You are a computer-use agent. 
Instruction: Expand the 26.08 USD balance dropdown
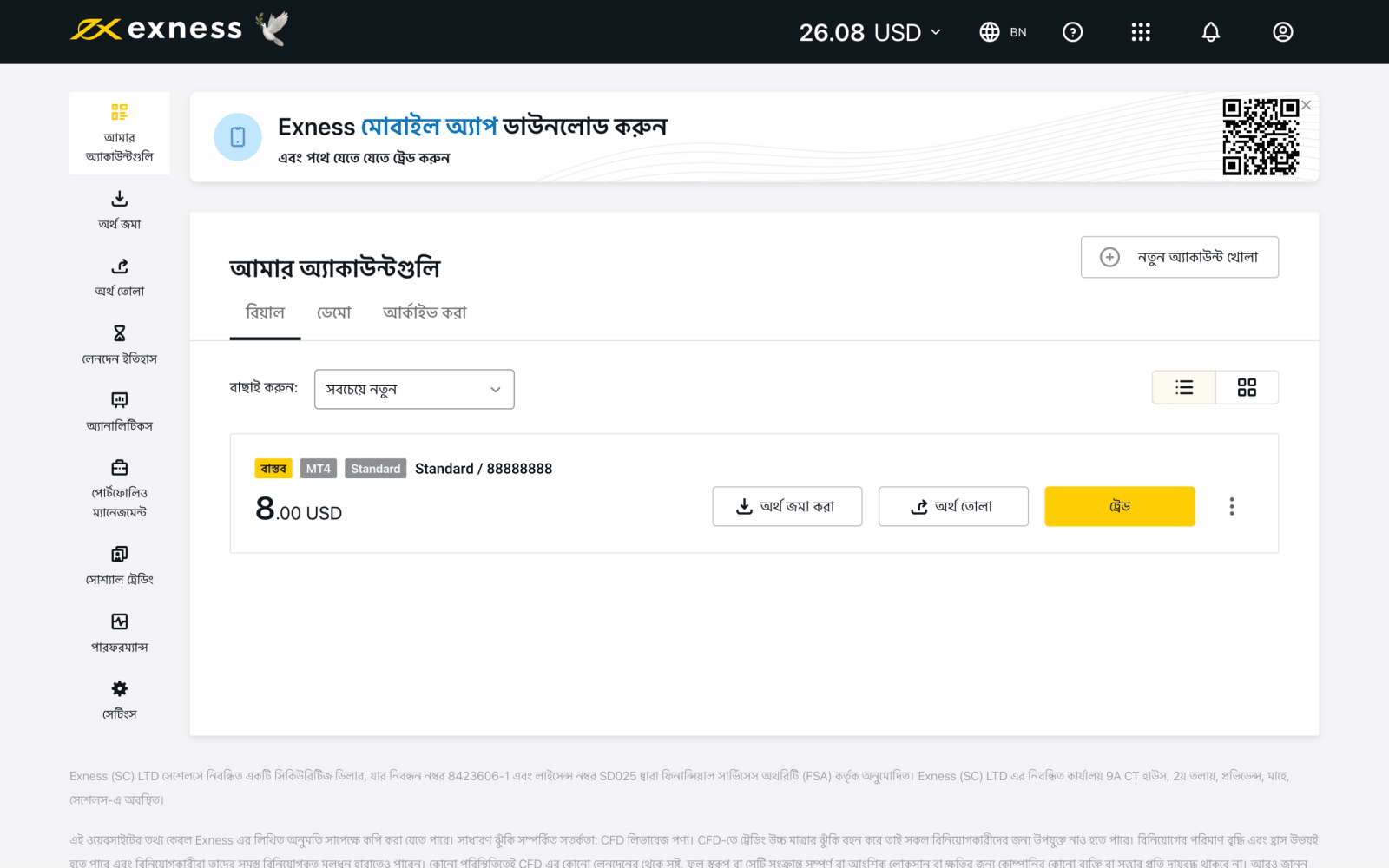click(870, 32)
